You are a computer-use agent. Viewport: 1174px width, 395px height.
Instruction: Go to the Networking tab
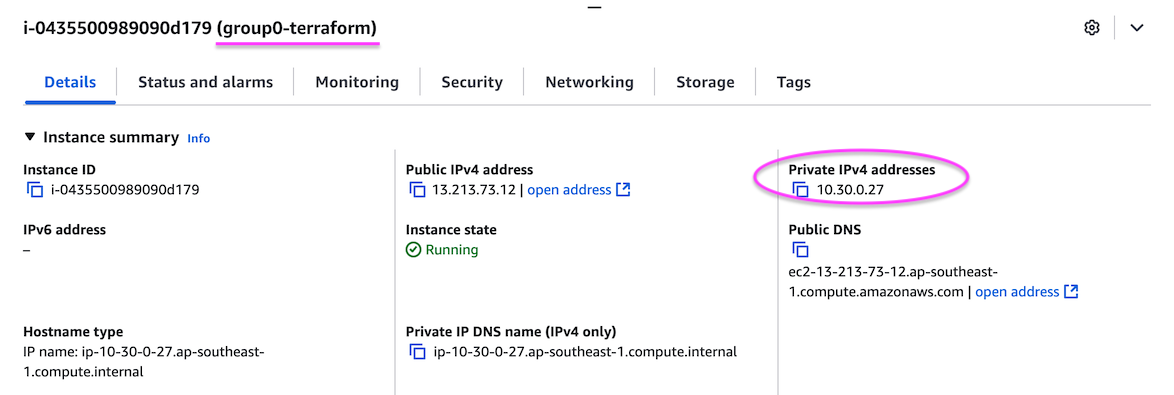[589, 82]
